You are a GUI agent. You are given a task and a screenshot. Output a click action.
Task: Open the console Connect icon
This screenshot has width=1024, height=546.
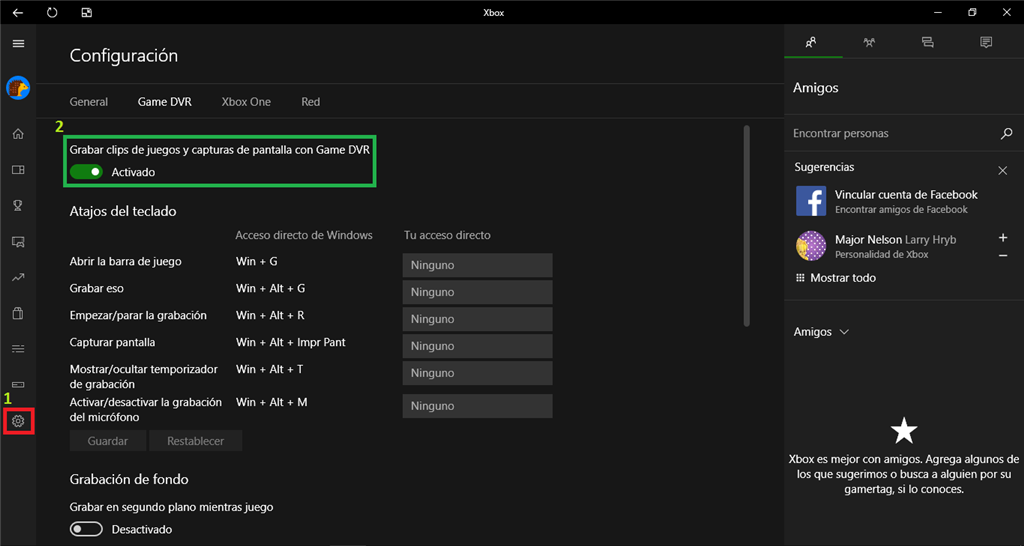tap(18, 385)
